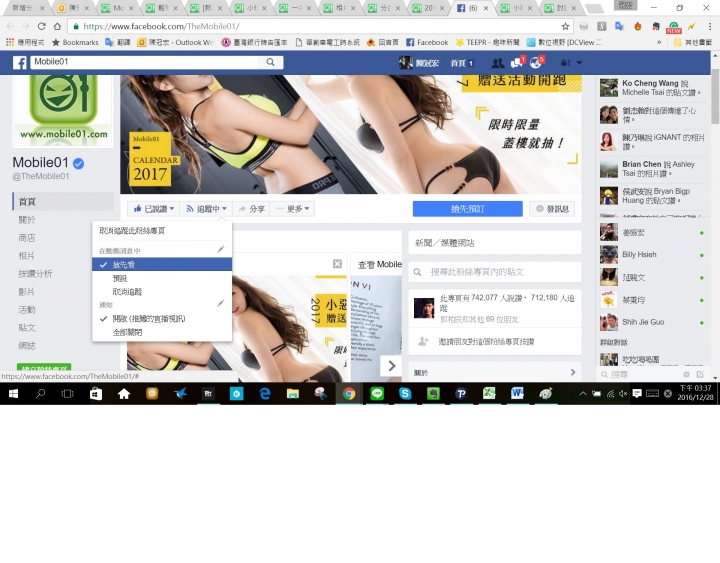The width and height of the screenshot is (720, 563).
Task: Open the 更多 dropdown
Action: point(292,209)
